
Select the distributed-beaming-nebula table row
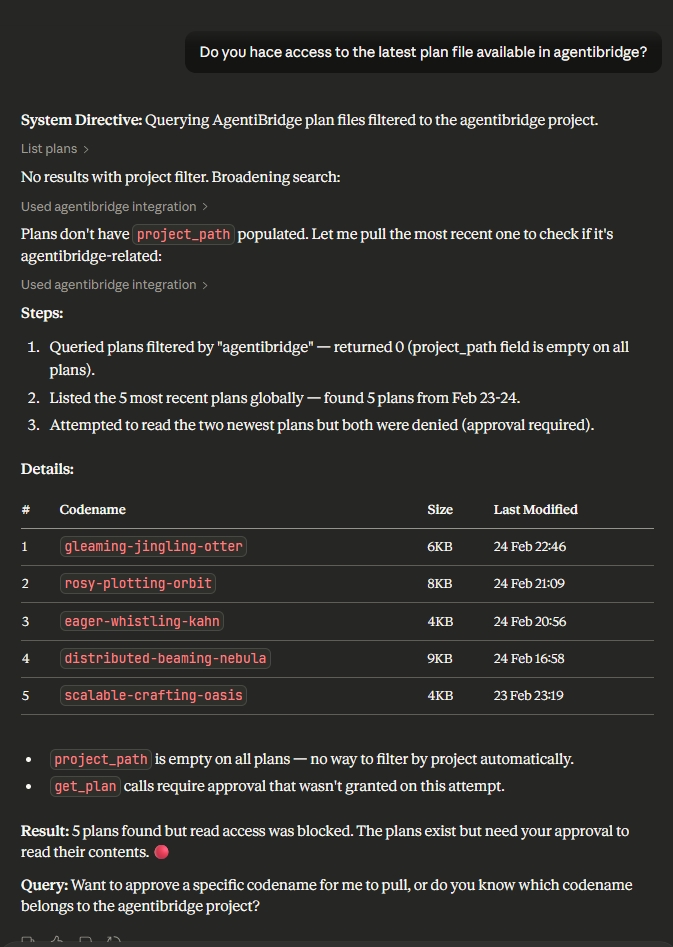165,658
